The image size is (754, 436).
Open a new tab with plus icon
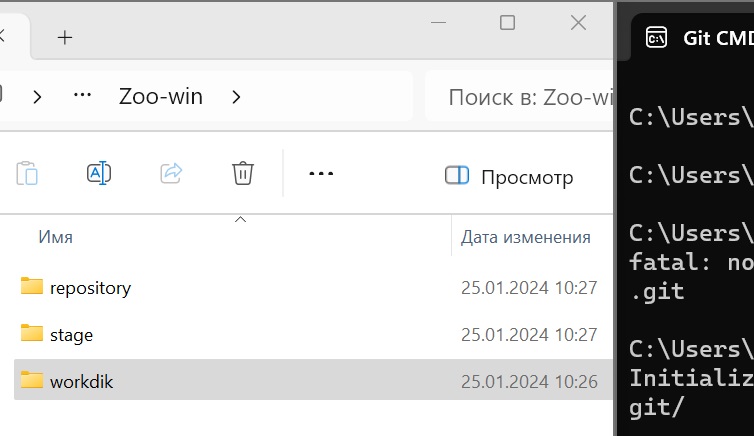65,37
